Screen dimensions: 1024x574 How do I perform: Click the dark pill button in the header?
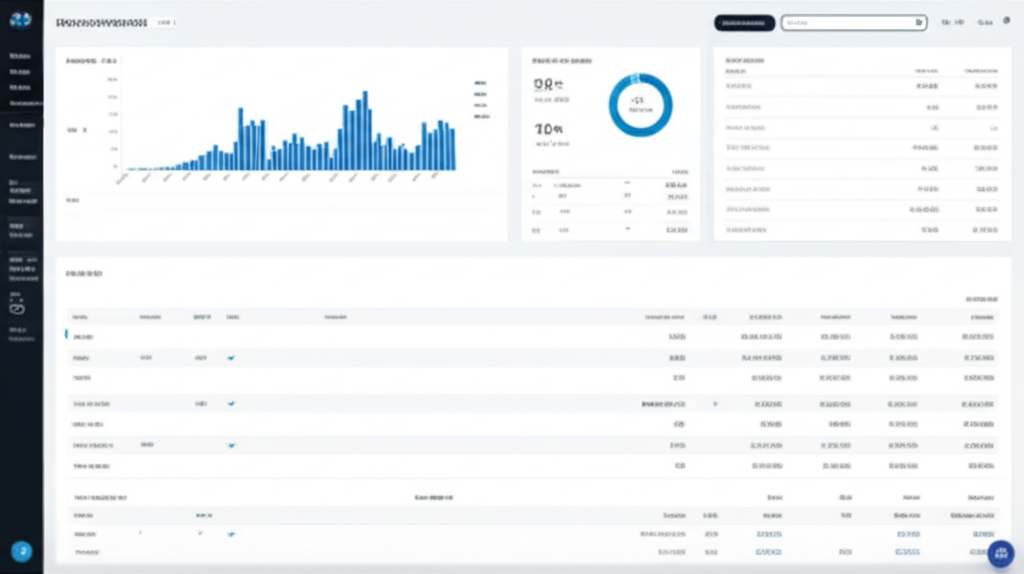tap(744, 22)
